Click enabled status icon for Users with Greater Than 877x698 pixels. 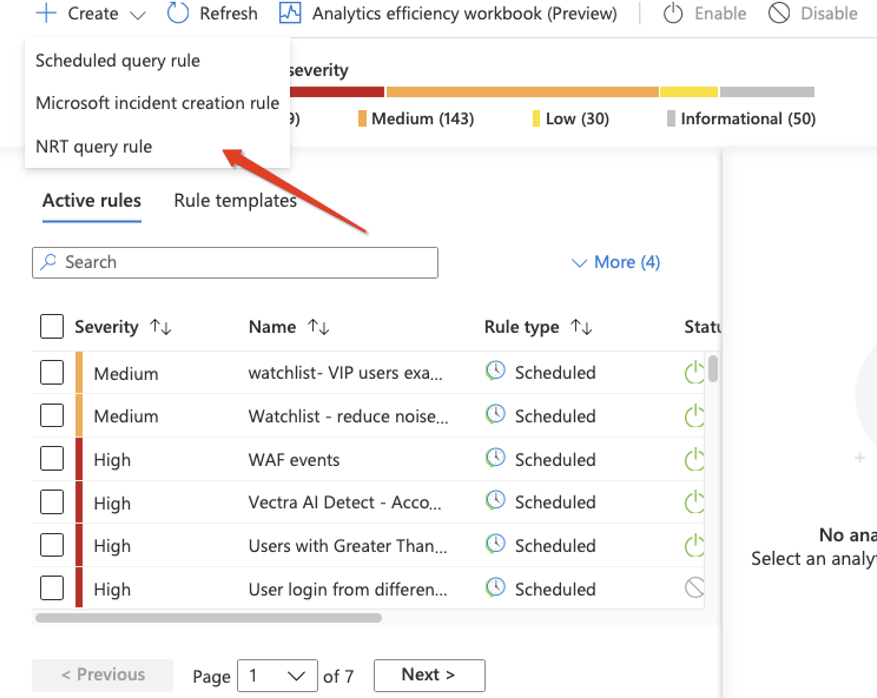(x=694, y=545)
